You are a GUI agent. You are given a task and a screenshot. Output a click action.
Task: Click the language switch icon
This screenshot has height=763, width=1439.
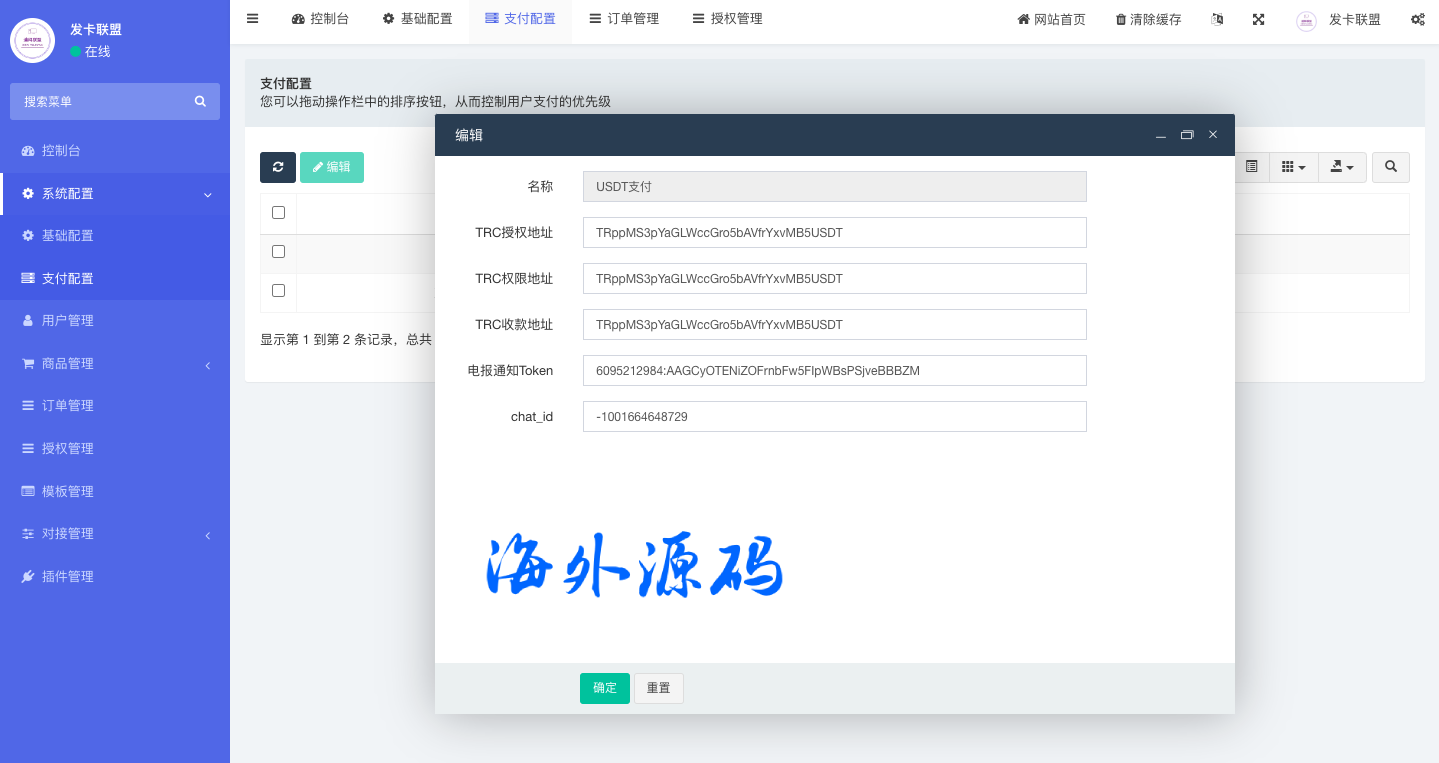click(x=1217, y=19)
